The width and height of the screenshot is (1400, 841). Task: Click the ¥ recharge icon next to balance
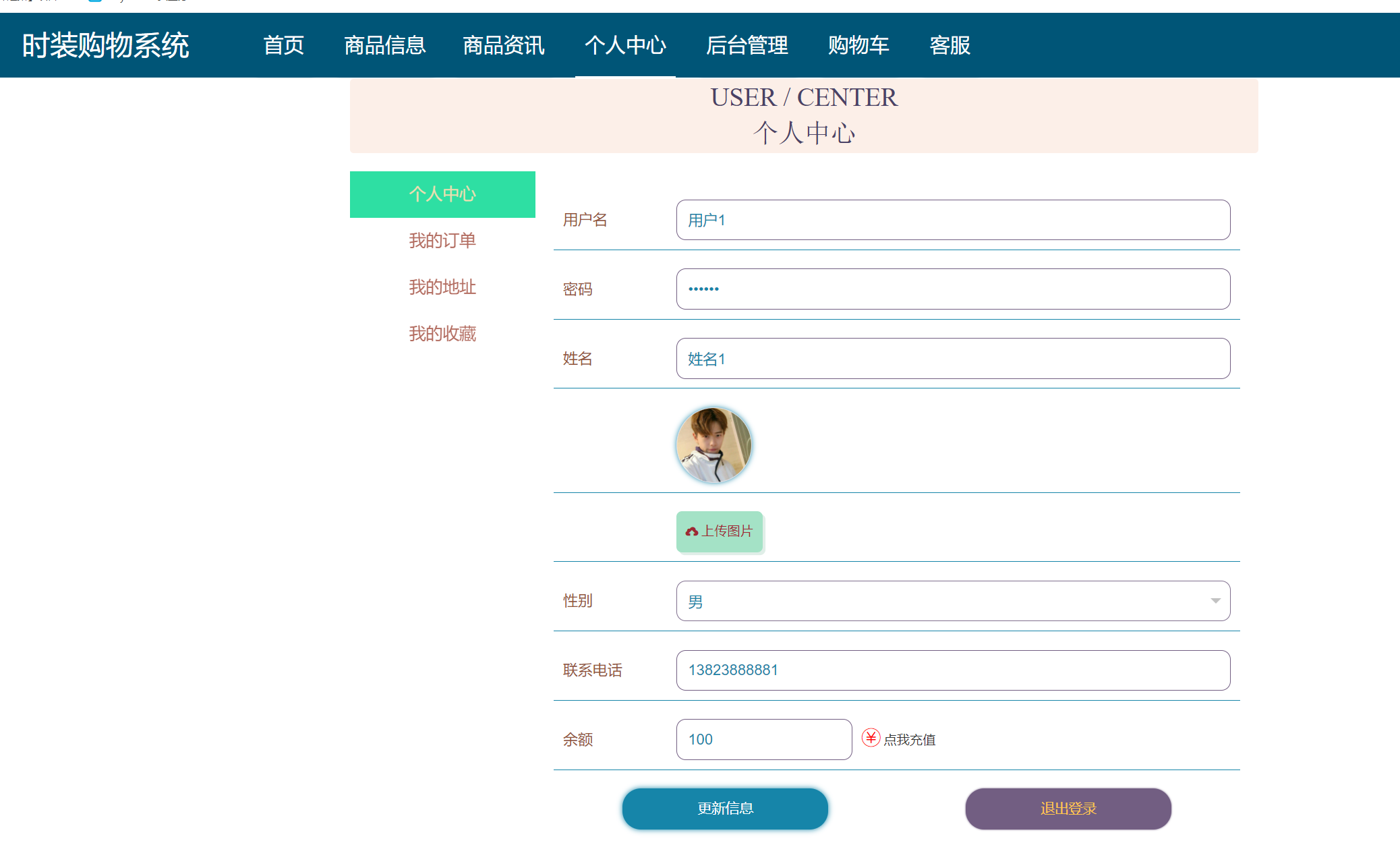870,738
